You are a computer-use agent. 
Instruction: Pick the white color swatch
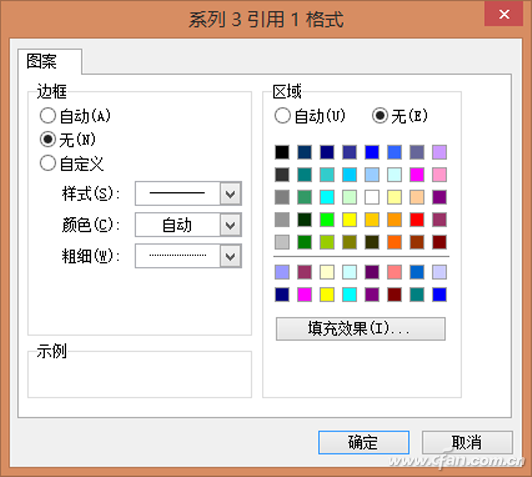point(372,197)
